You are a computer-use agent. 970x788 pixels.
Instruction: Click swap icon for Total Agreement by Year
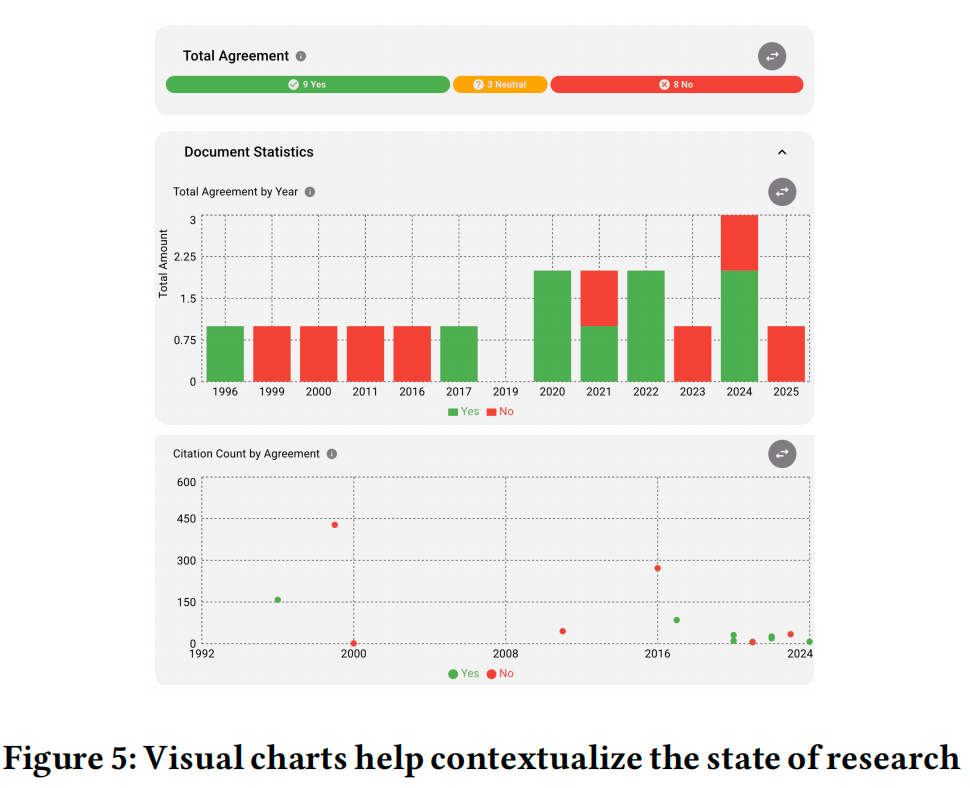pos(781,192)
